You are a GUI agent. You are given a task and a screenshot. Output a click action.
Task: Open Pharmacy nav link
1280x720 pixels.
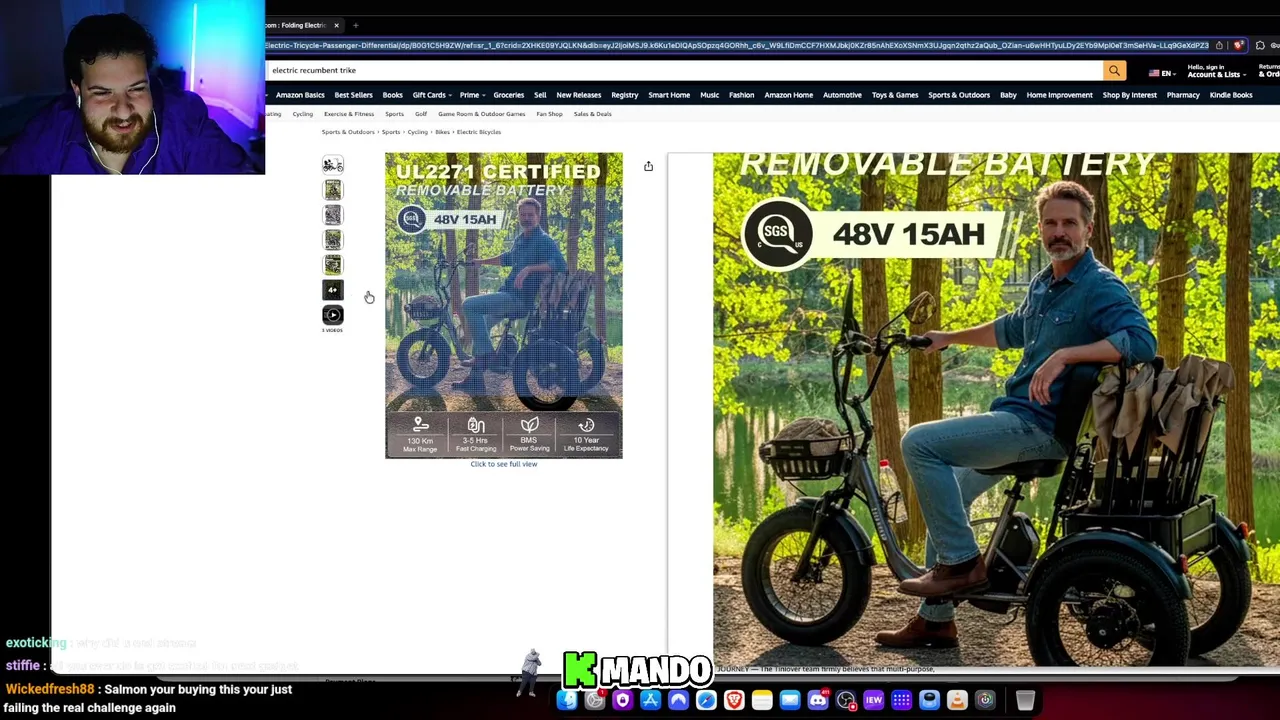point(1182,95)
